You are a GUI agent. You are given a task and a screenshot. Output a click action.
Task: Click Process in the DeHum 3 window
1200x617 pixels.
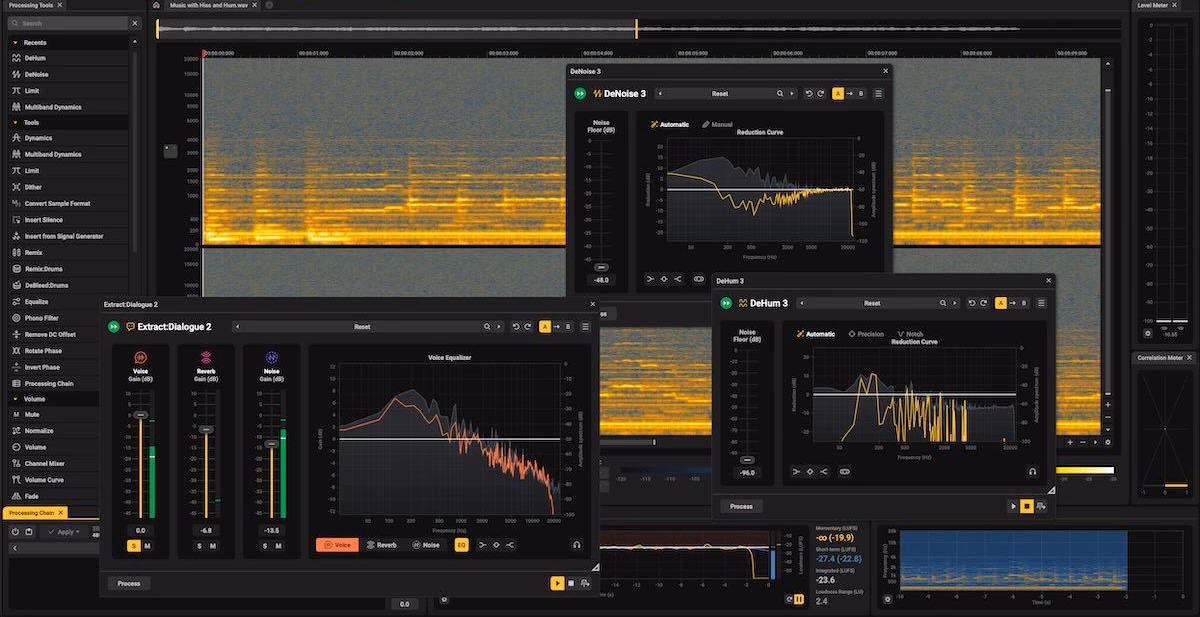[x=741, y=506]
